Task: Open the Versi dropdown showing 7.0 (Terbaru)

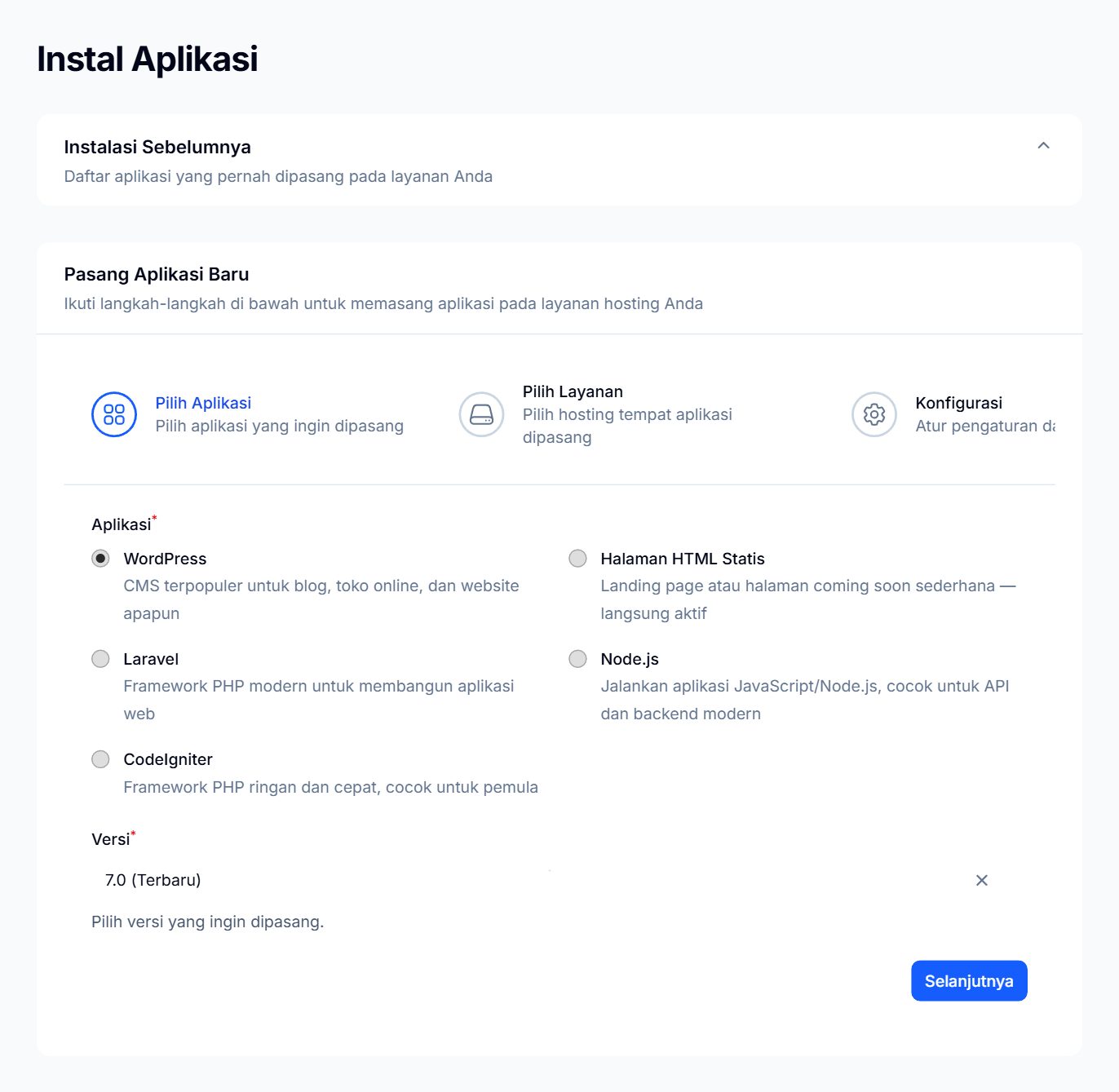Action: pos(559,880)
